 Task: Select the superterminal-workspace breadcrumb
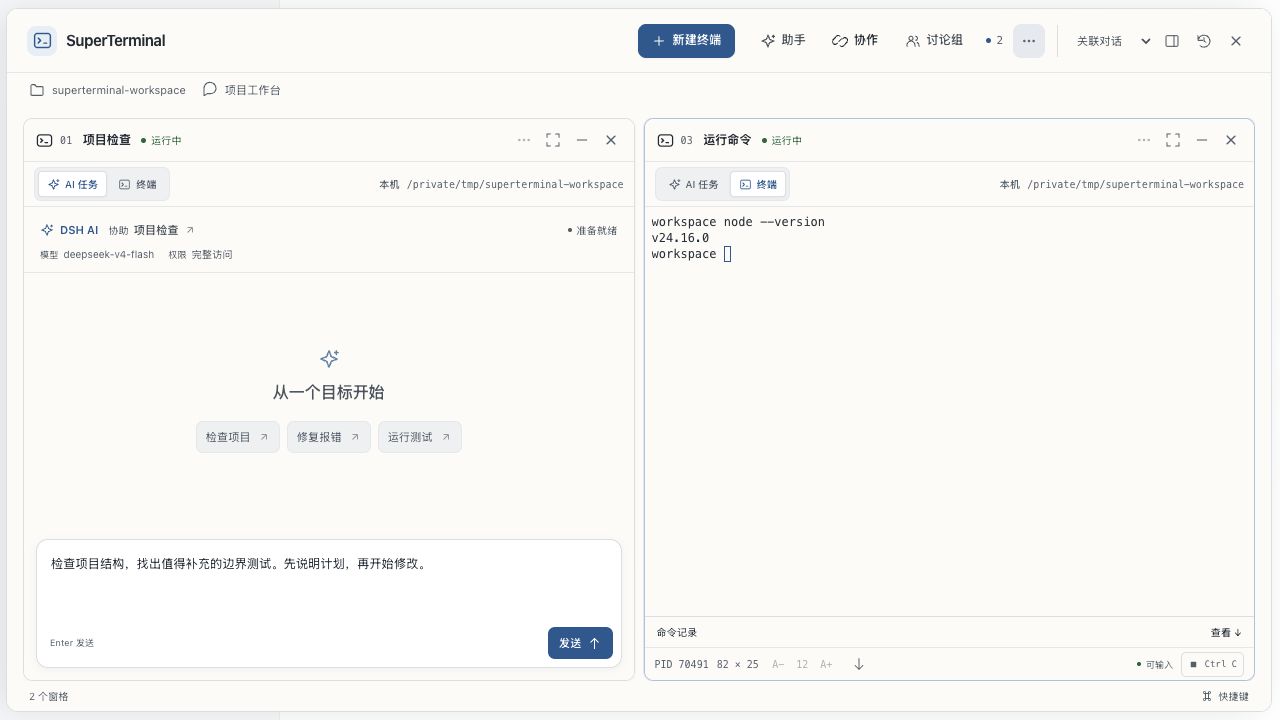point(119,90)
